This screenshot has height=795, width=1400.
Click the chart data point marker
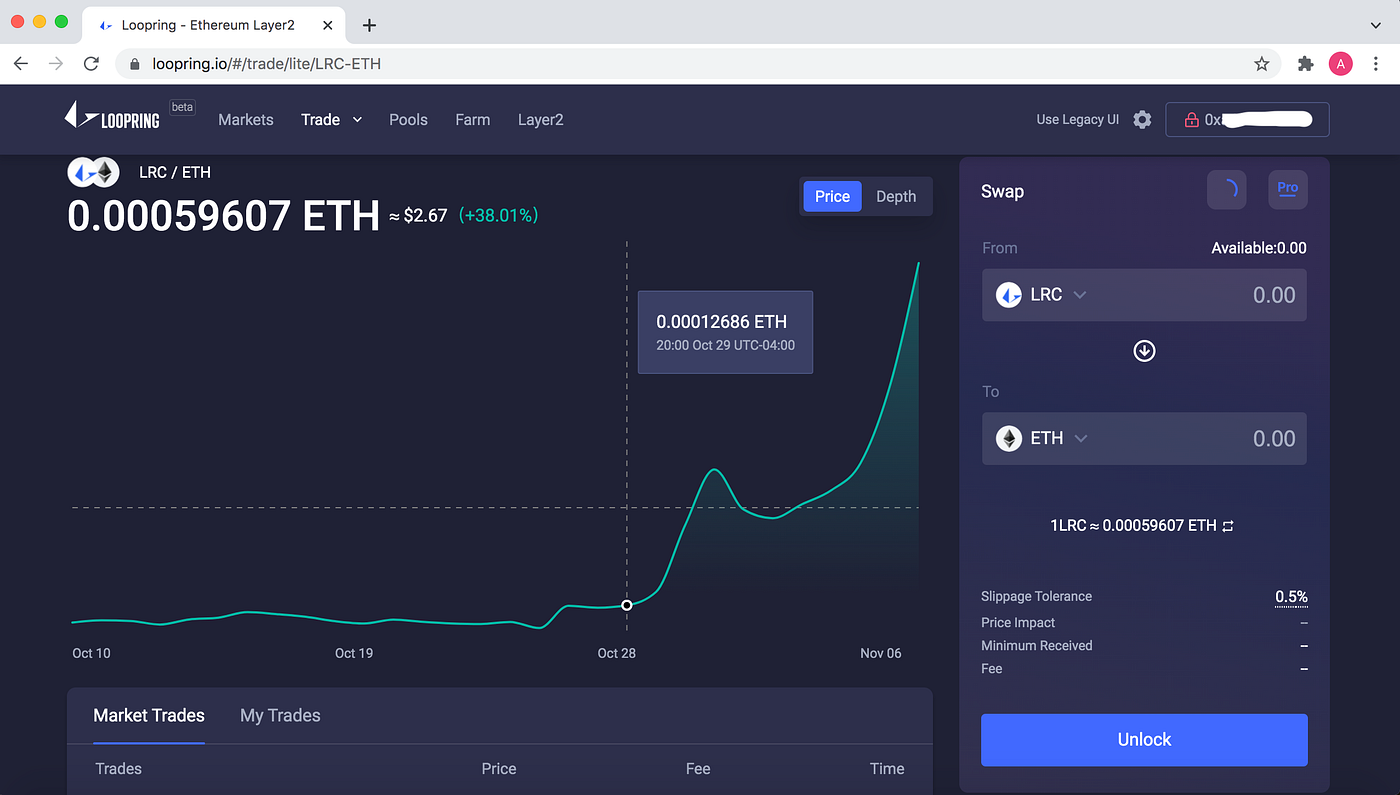tap(627, 605)
